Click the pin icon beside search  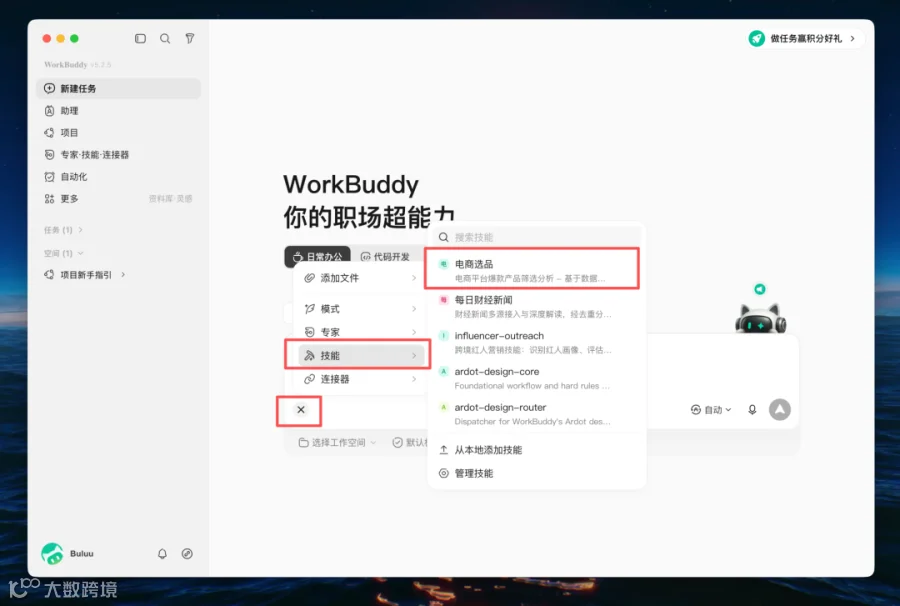point(189,38)
